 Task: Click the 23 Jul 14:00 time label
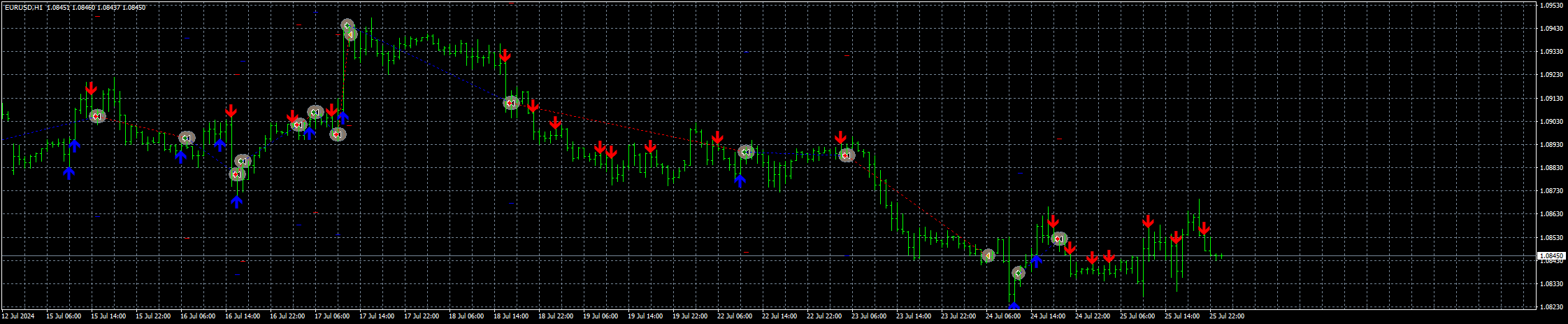coord(914,316)
